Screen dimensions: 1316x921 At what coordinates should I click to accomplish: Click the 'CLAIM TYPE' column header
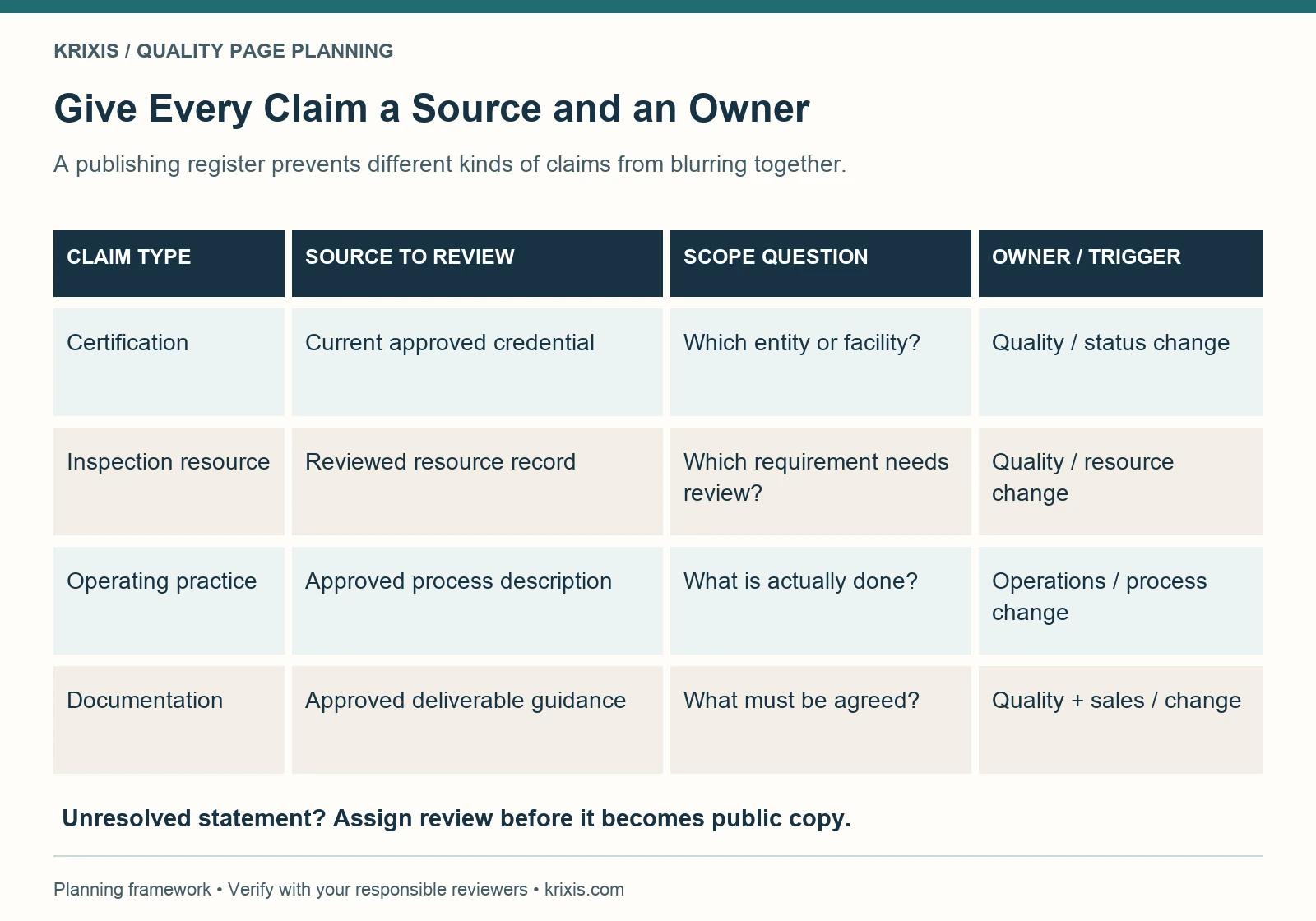coord(169,263)
